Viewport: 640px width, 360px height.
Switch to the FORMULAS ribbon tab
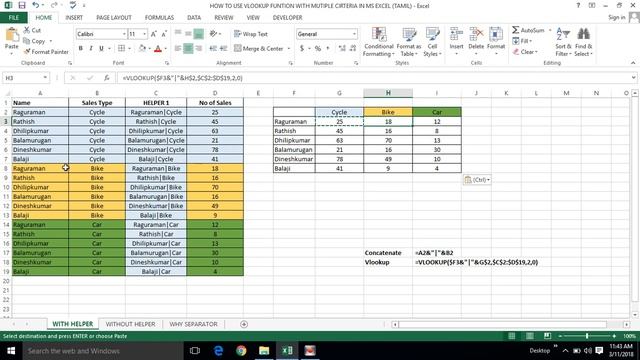[159, 18]
